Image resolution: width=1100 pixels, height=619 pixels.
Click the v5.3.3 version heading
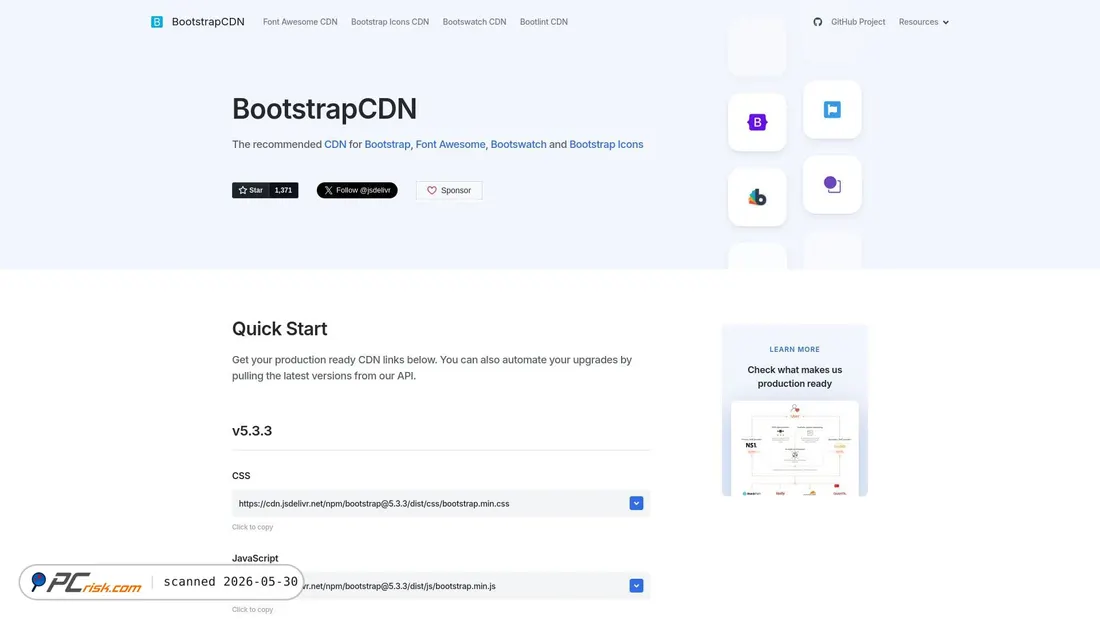point(252,431)
